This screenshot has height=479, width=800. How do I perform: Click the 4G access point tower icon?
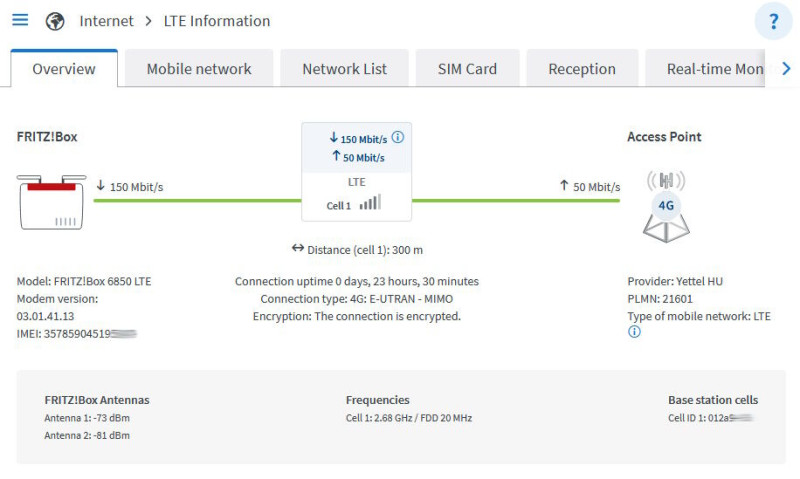tap(665, 207)
